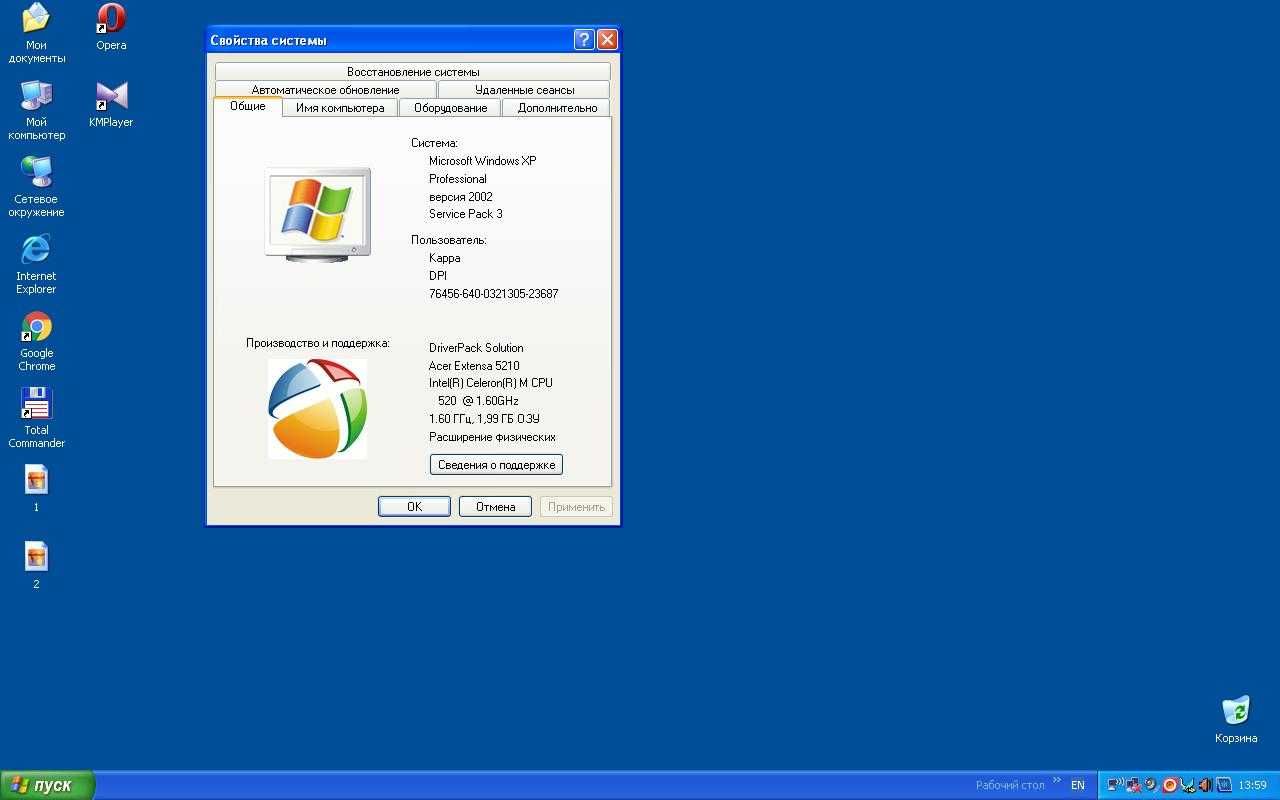Click the EN language indicator
Screen dimensions: 1280x800
pyautogui.click(x=1077, y=785)
